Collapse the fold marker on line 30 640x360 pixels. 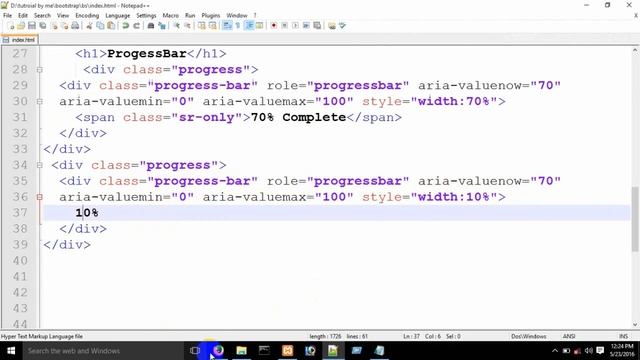click(x=40, y=102)
